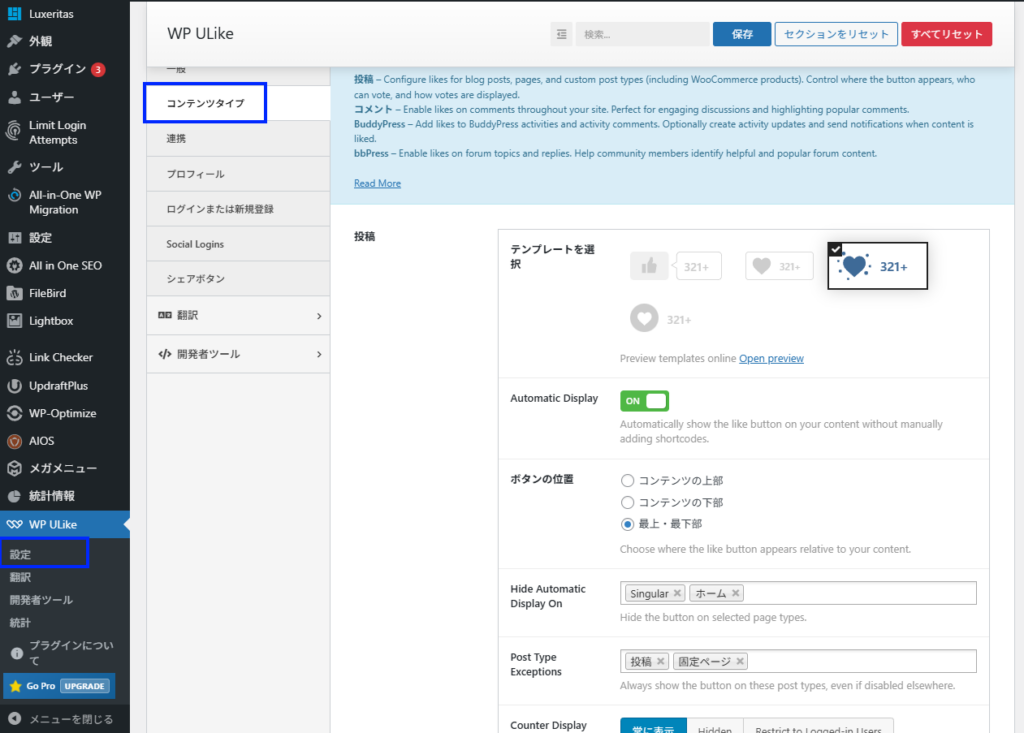1024x733 pixels.
Task: Click the expand-all icon beside search box
Action: (x=561, y=34)
